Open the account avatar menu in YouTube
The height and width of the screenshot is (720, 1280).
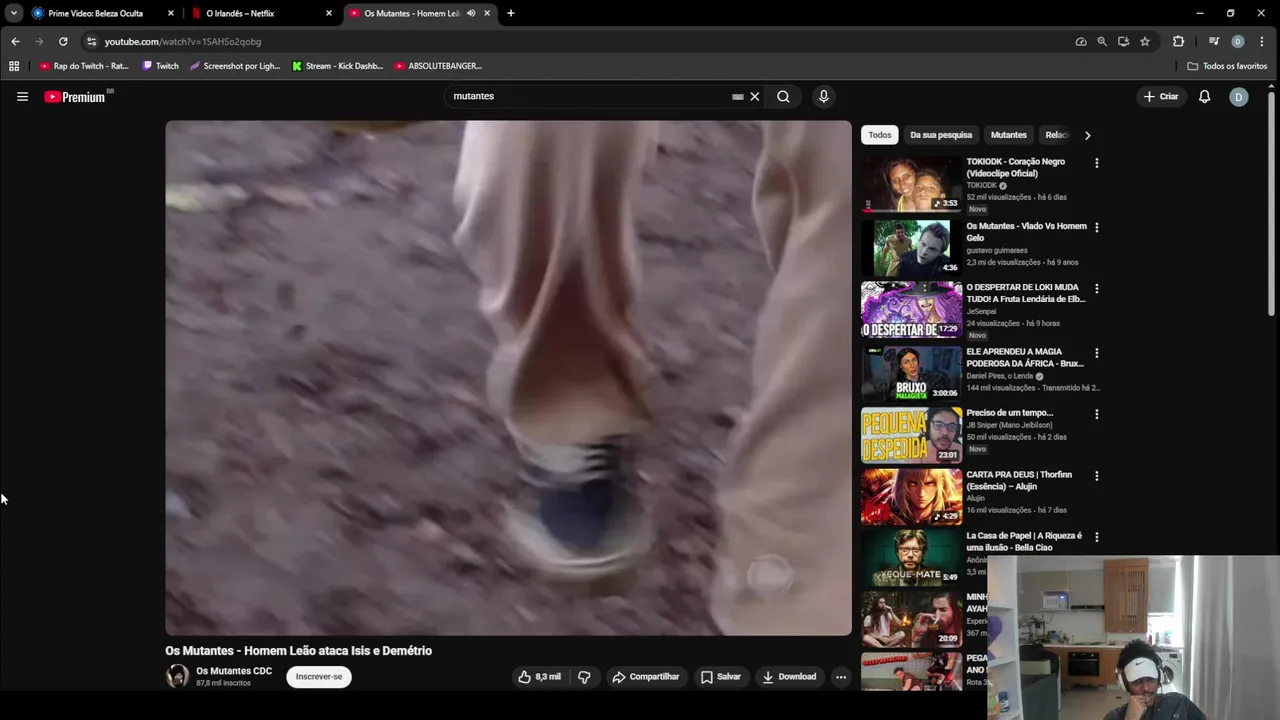click(x=1238, y=97)
